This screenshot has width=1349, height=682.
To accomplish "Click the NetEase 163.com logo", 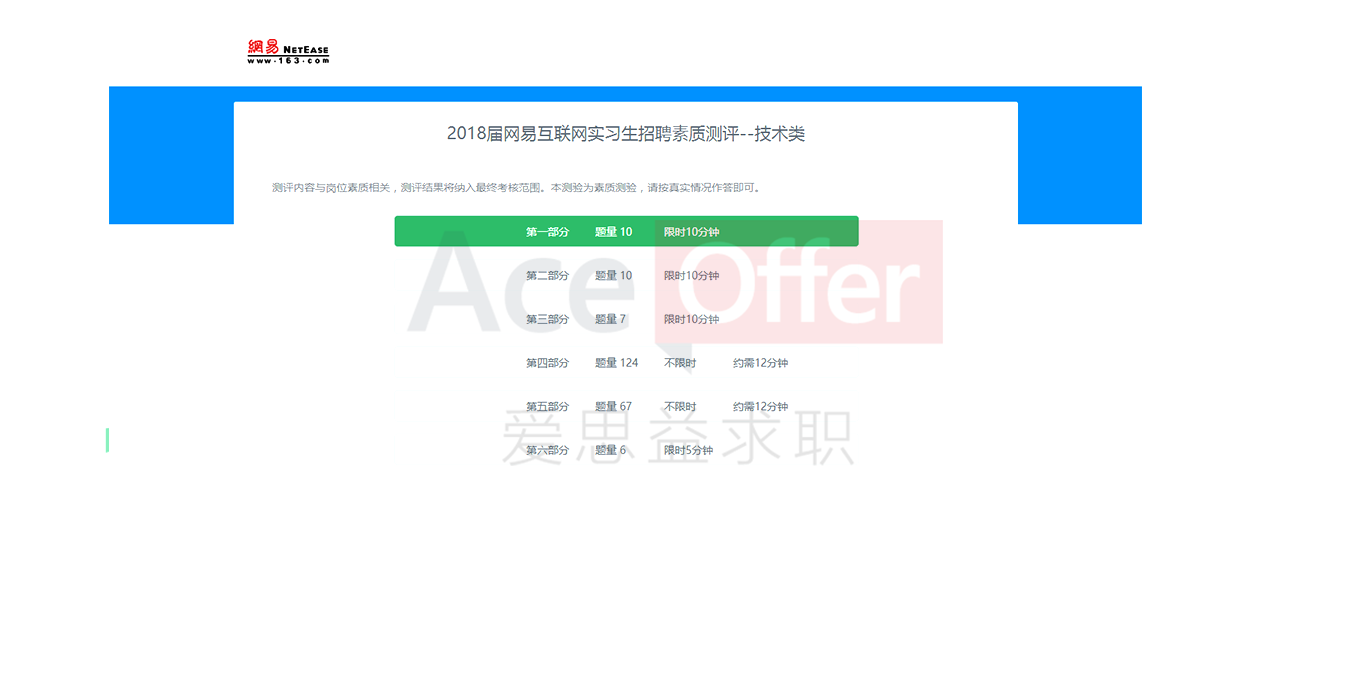I will coord(288,52).
